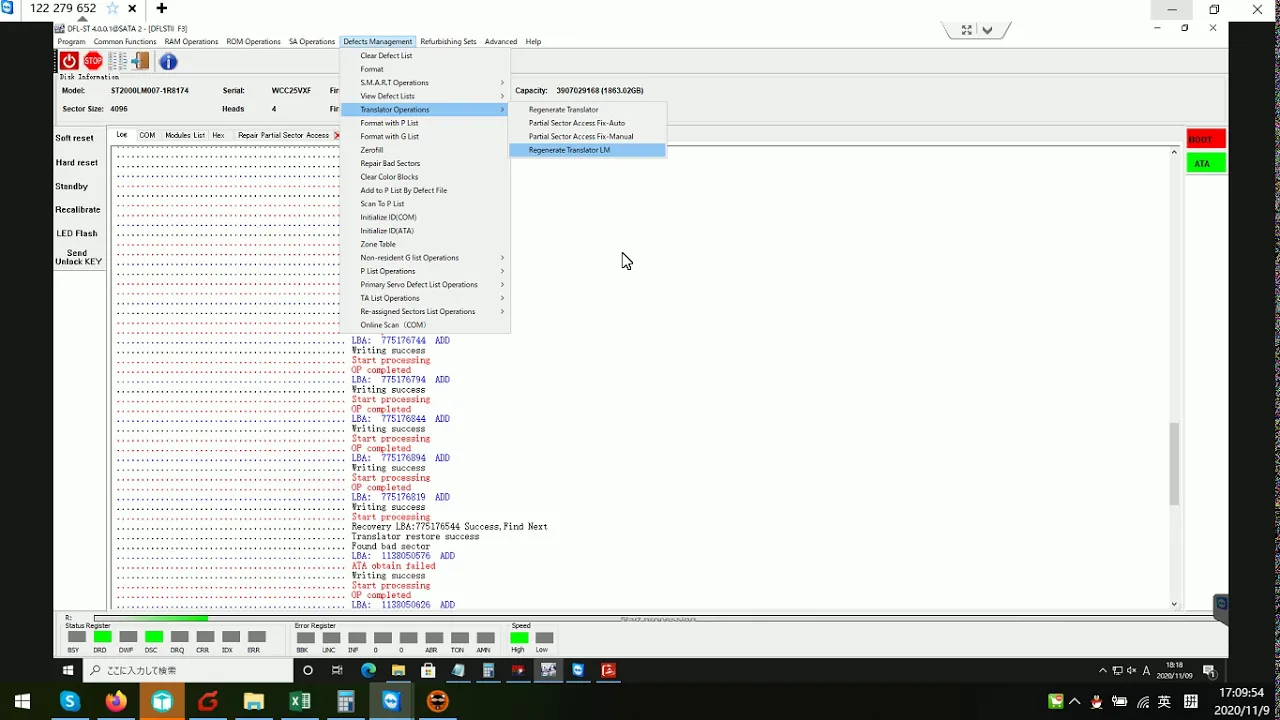Viewport: 1280px width, 720px height.
Task: Expand P List Operations submenu
Action: point(425,271)
